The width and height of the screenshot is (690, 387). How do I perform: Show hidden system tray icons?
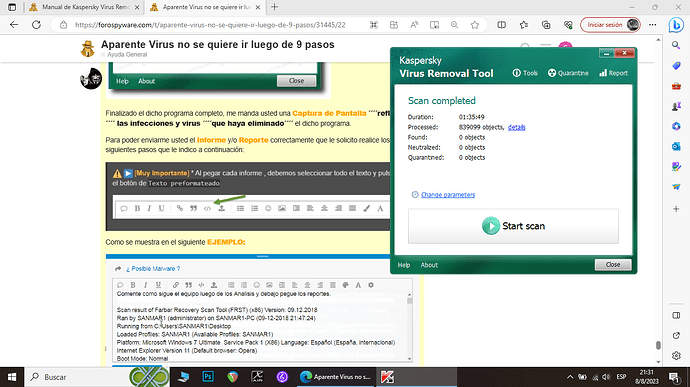[x=570, y=377]
